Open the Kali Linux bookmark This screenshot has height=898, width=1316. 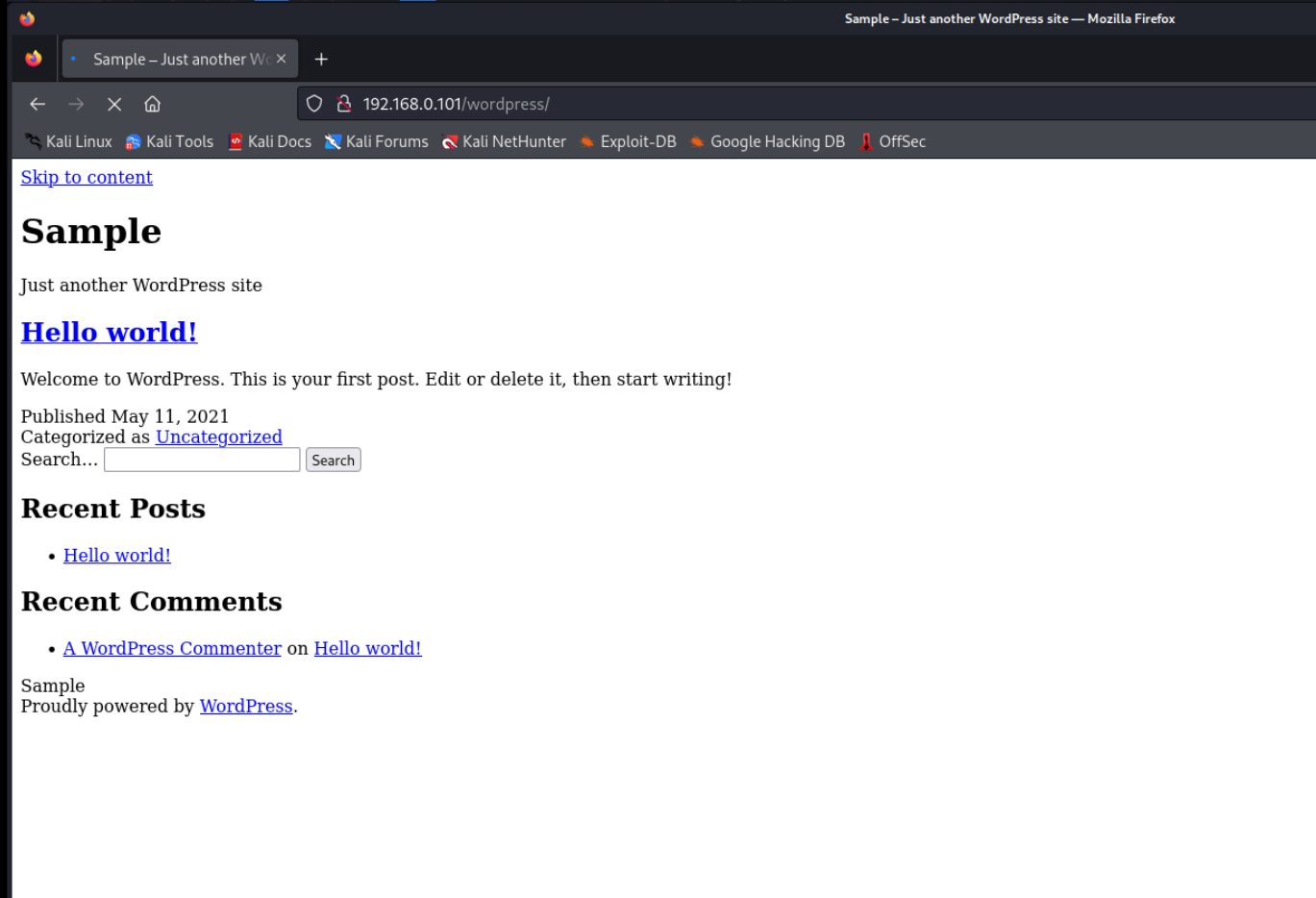[x=68, y=141]
